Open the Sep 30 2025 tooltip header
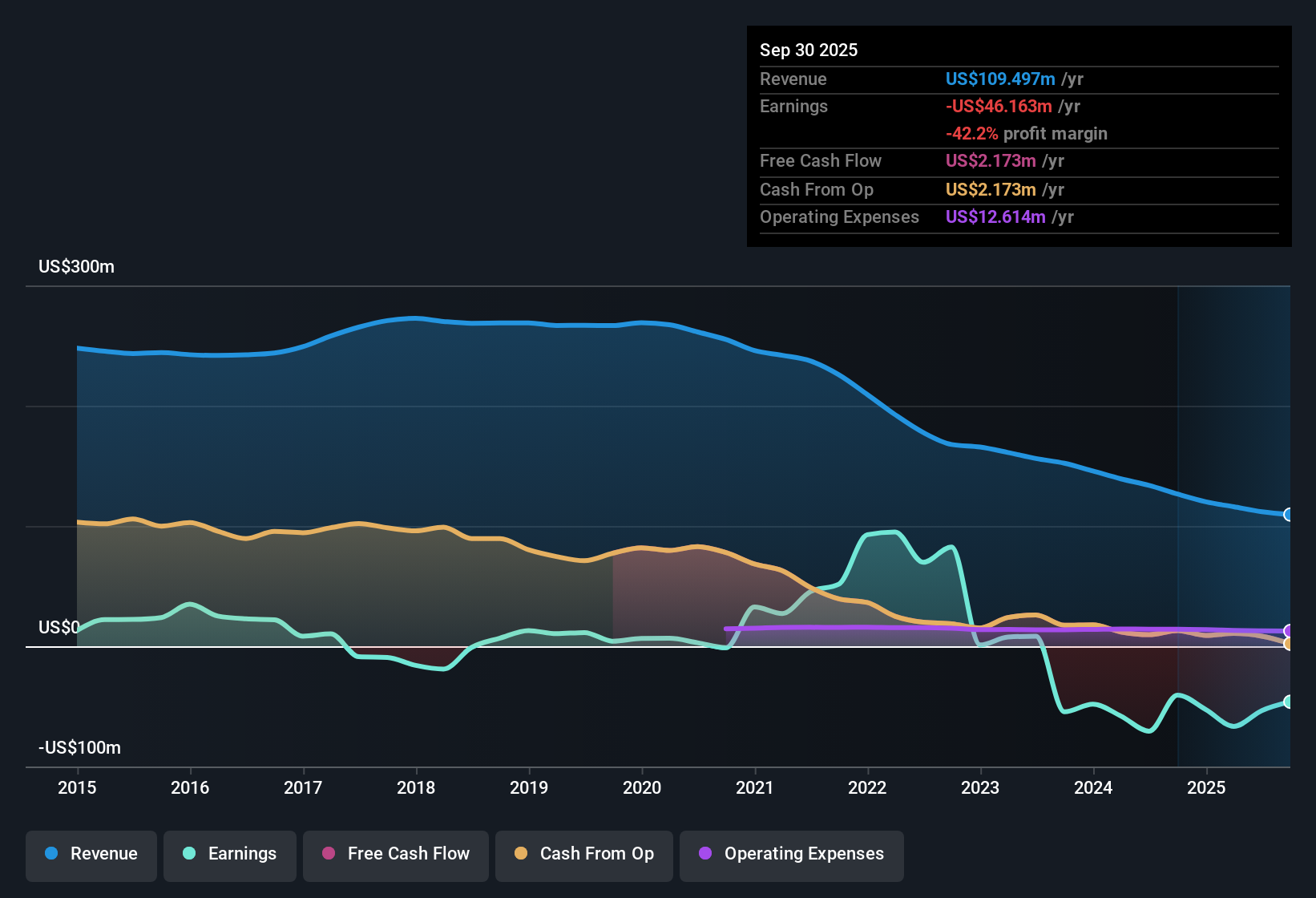This screenshot has height=898, width=1316. click(x=809, y=50)
